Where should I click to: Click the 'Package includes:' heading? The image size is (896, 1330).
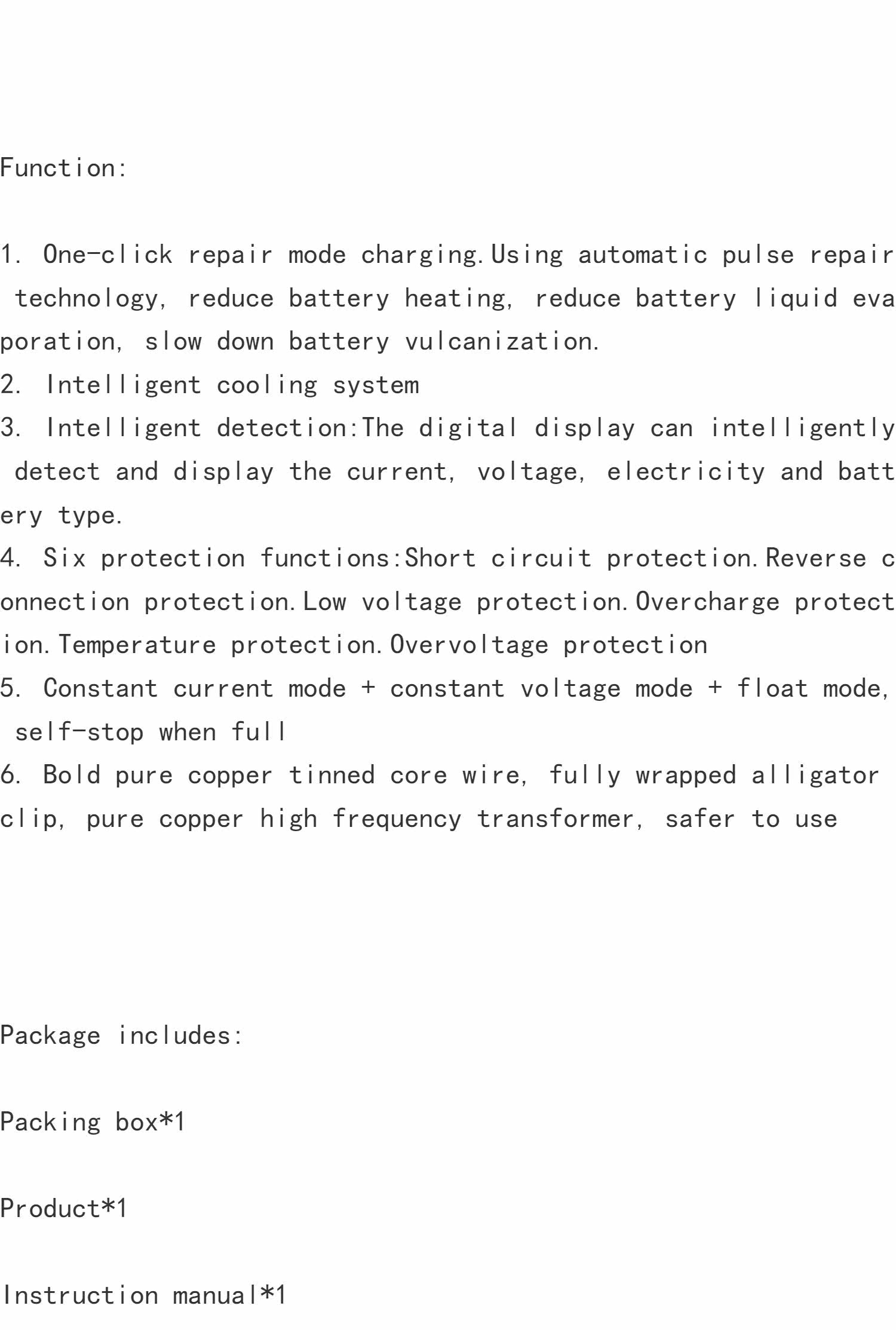[x=121, y=1035]
